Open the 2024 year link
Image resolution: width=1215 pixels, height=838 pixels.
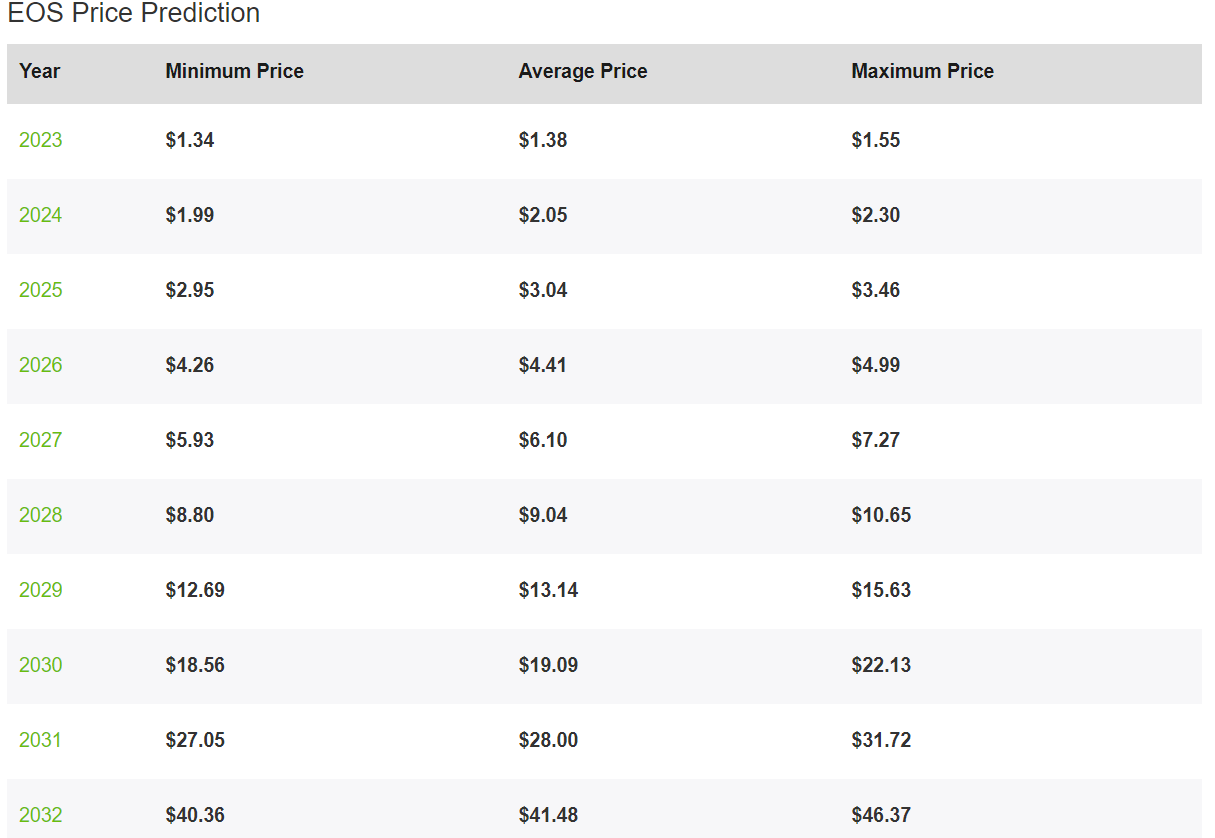click(40, 215)
